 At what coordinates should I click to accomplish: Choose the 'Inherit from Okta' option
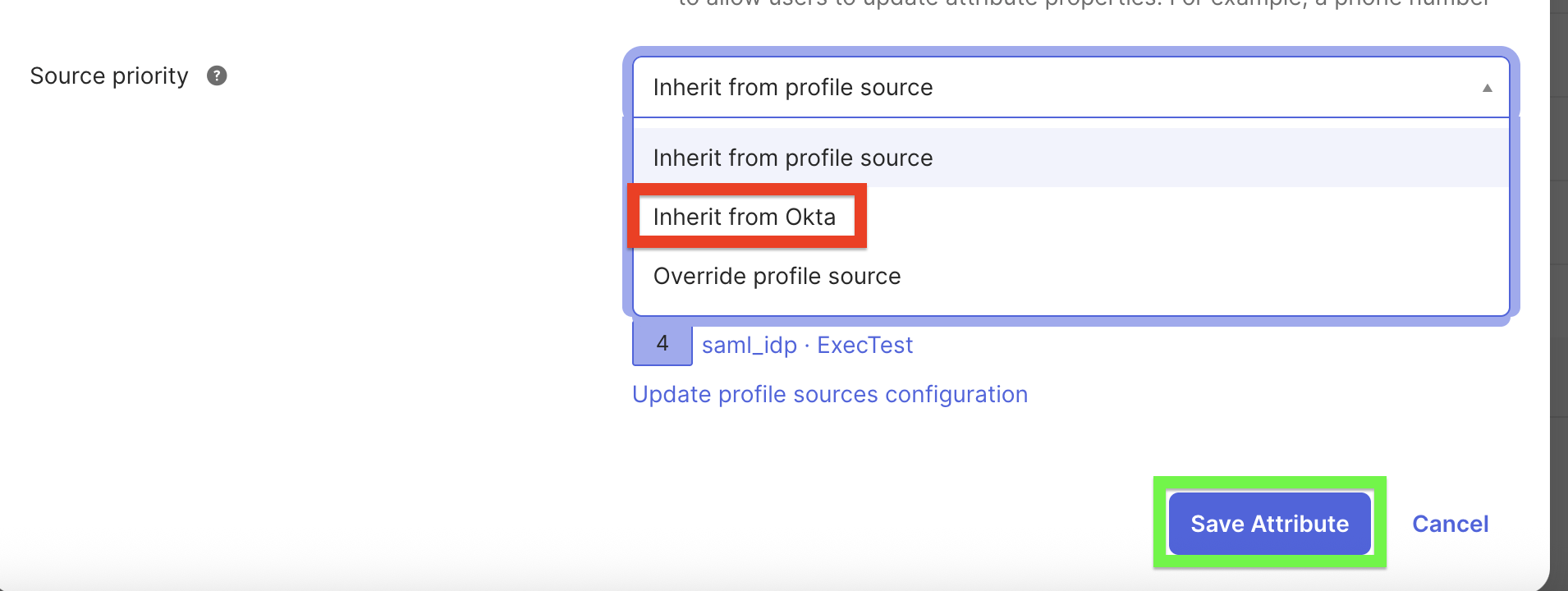1071,217
